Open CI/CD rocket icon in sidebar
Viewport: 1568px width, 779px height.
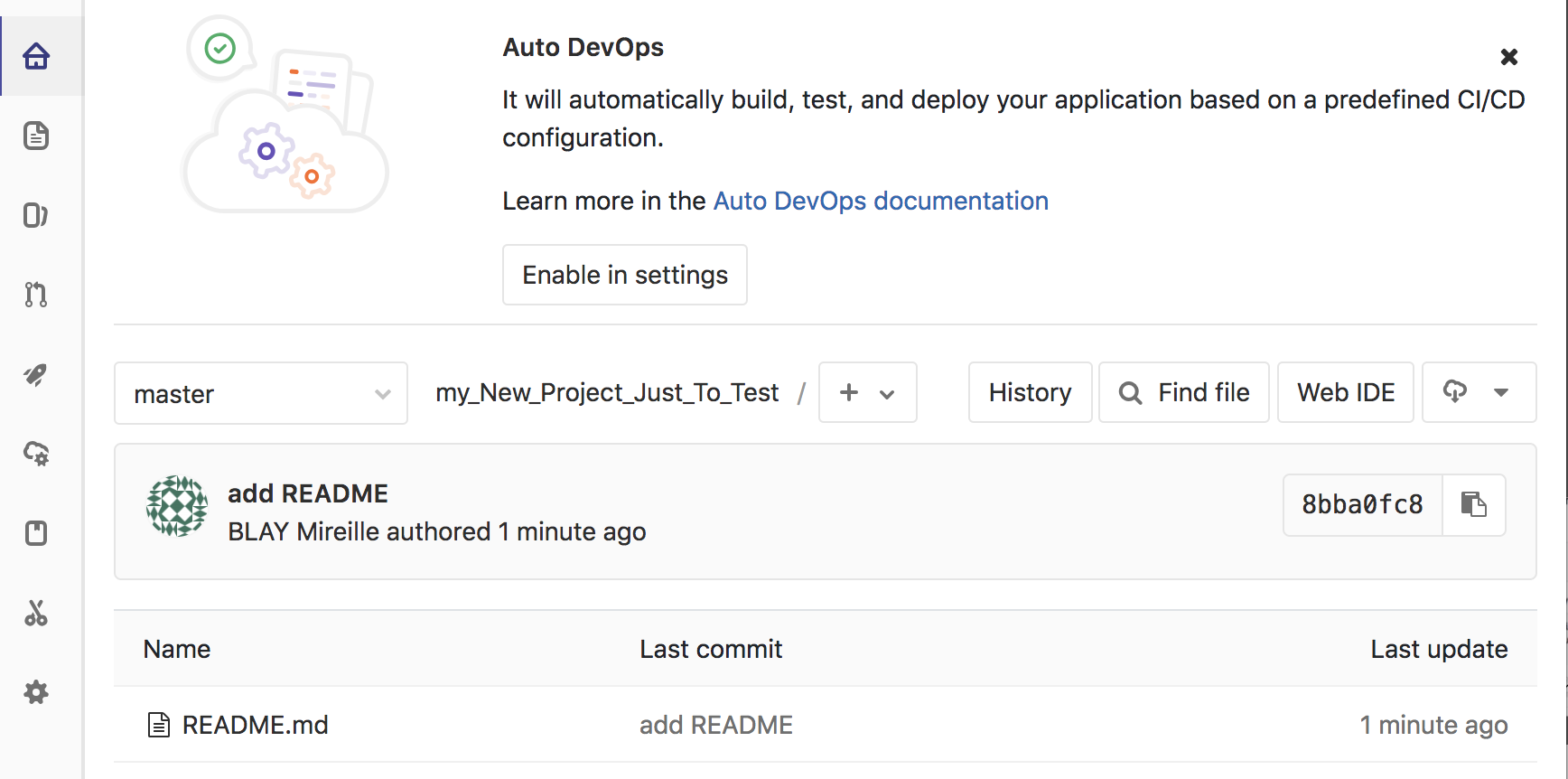[36, 374]
